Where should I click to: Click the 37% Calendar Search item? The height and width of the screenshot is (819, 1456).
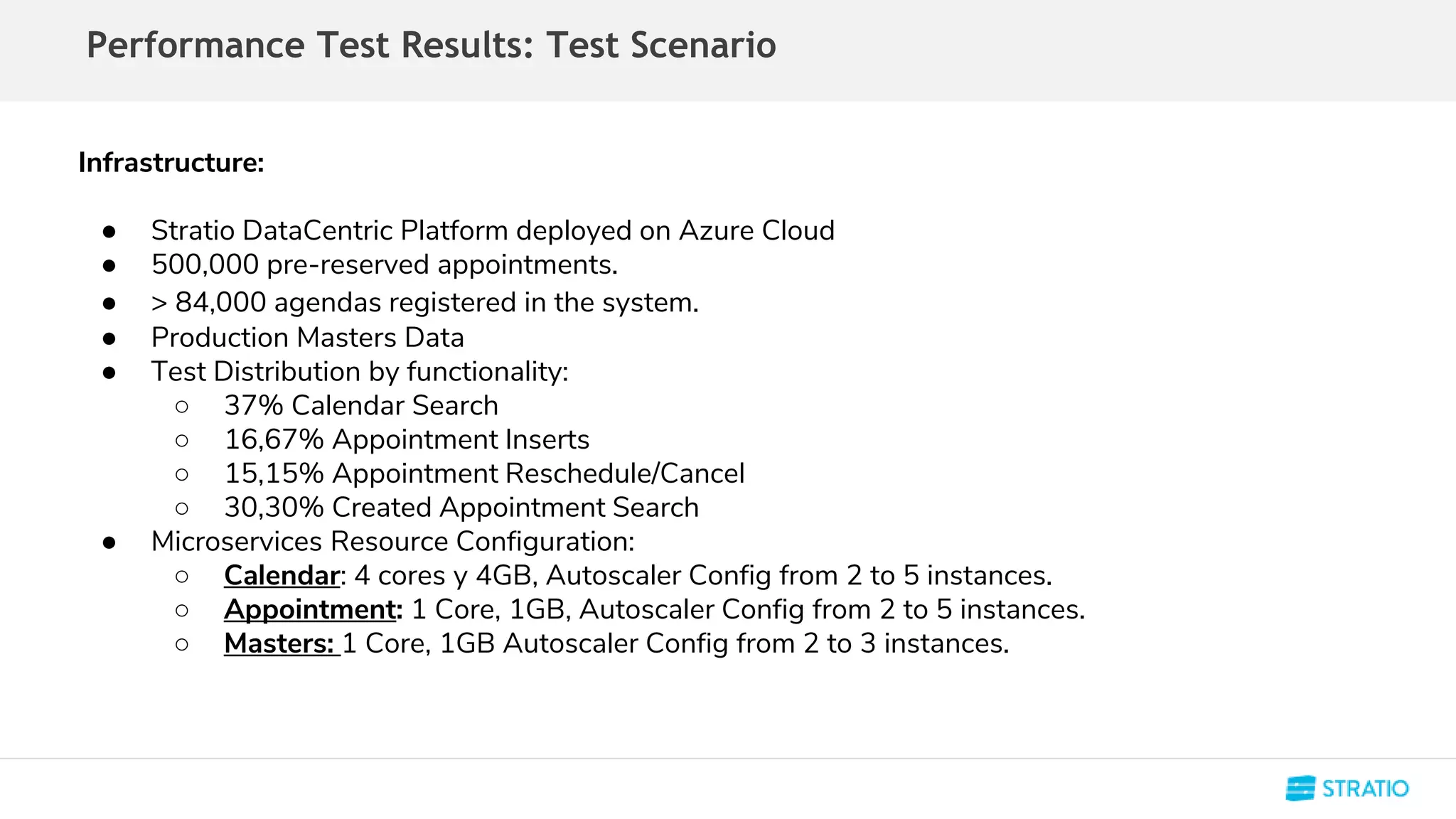point(361,406)
